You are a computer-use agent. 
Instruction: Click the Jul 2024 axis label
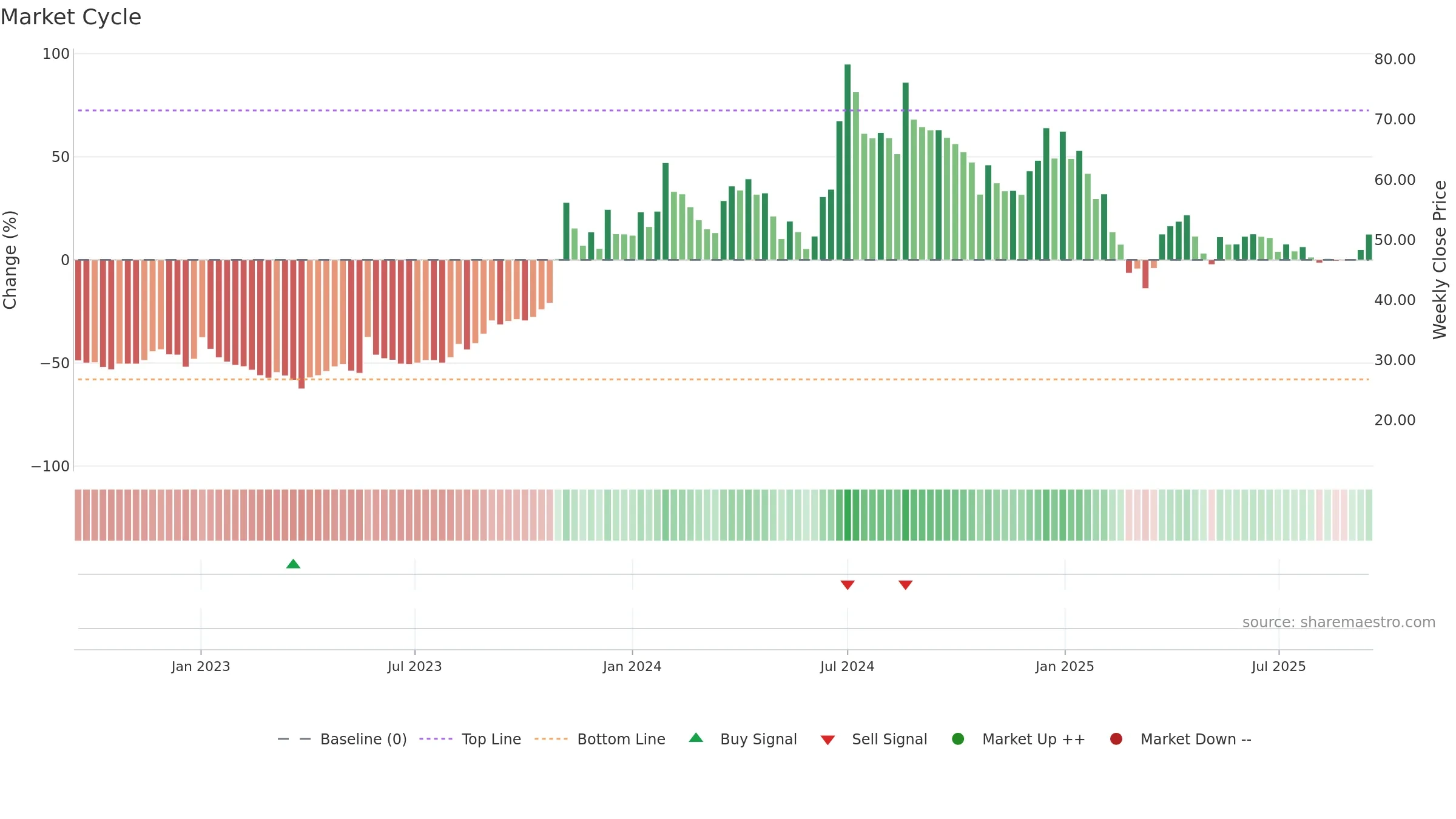(x=848, y=667)
